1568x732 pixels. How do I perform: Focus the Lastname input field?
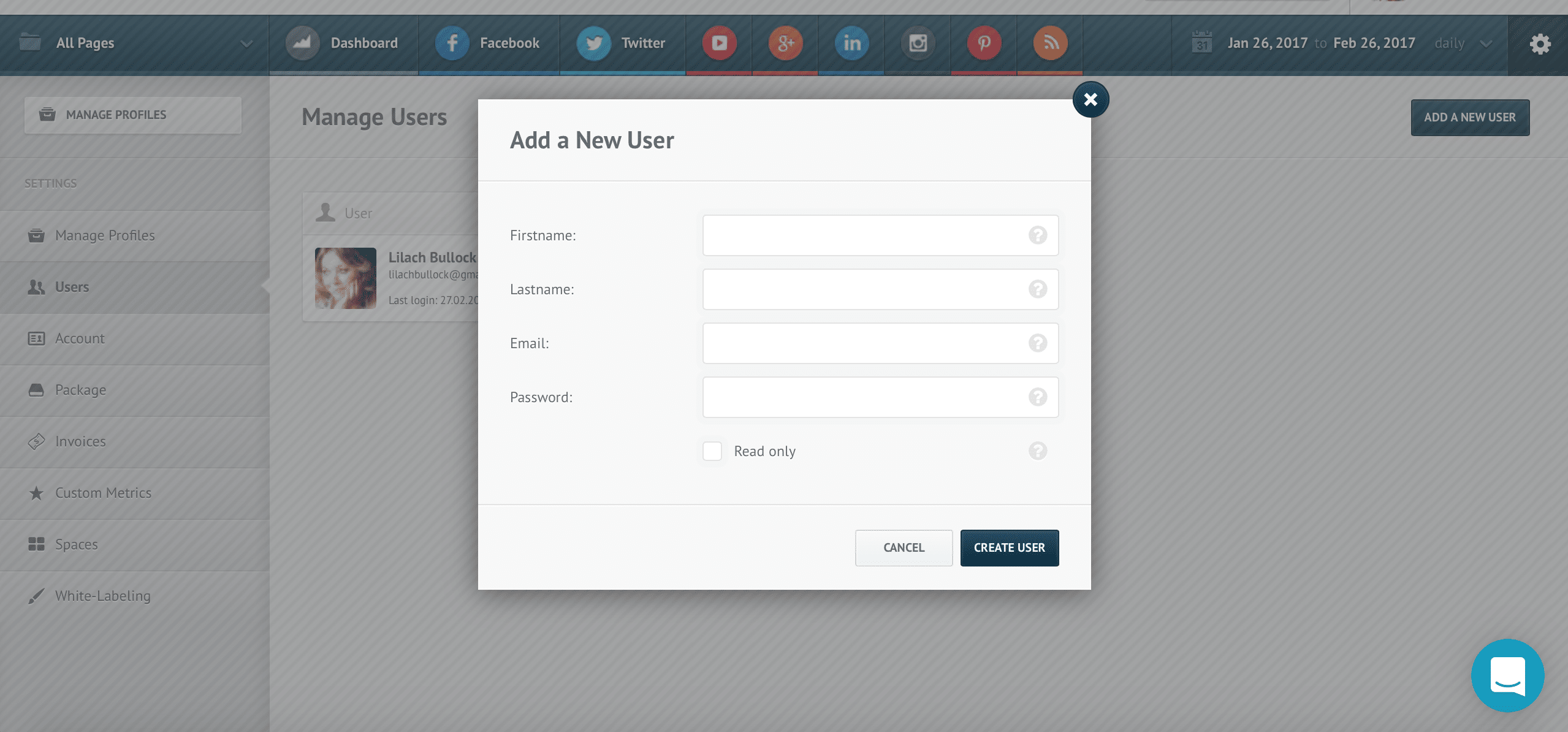[x=880, y=289]
